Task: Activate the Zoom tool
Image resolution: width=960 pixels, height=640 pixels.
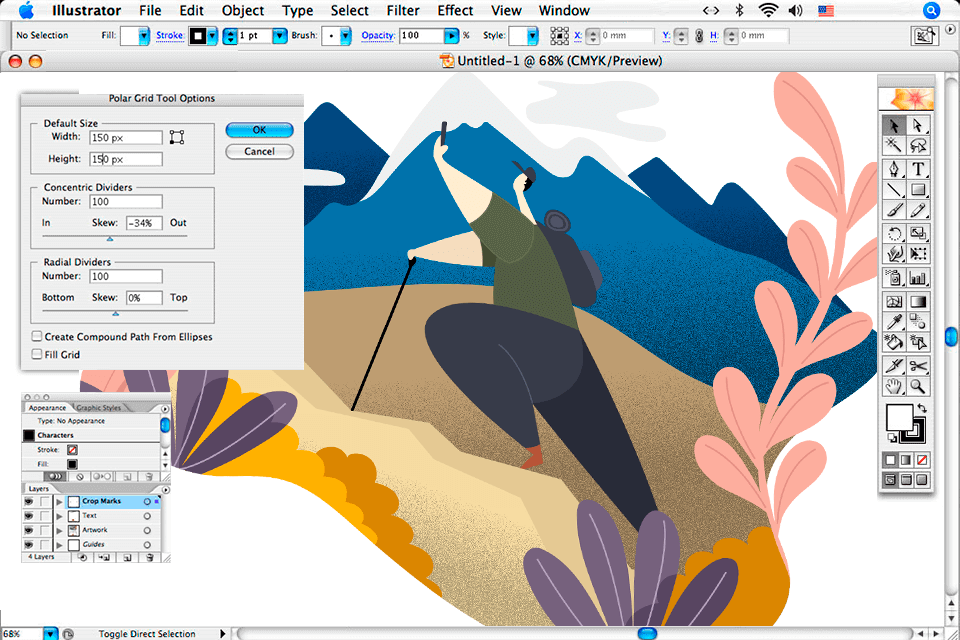Action: click(x=919, y=384)
